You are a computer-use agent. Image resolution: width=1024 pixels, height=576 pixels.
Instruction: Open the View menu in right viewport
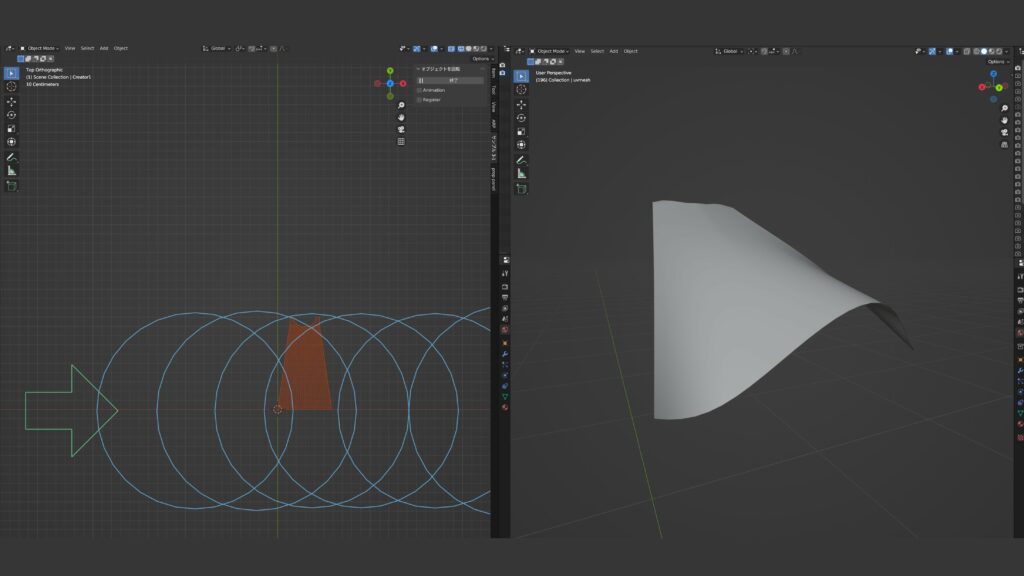579,51
